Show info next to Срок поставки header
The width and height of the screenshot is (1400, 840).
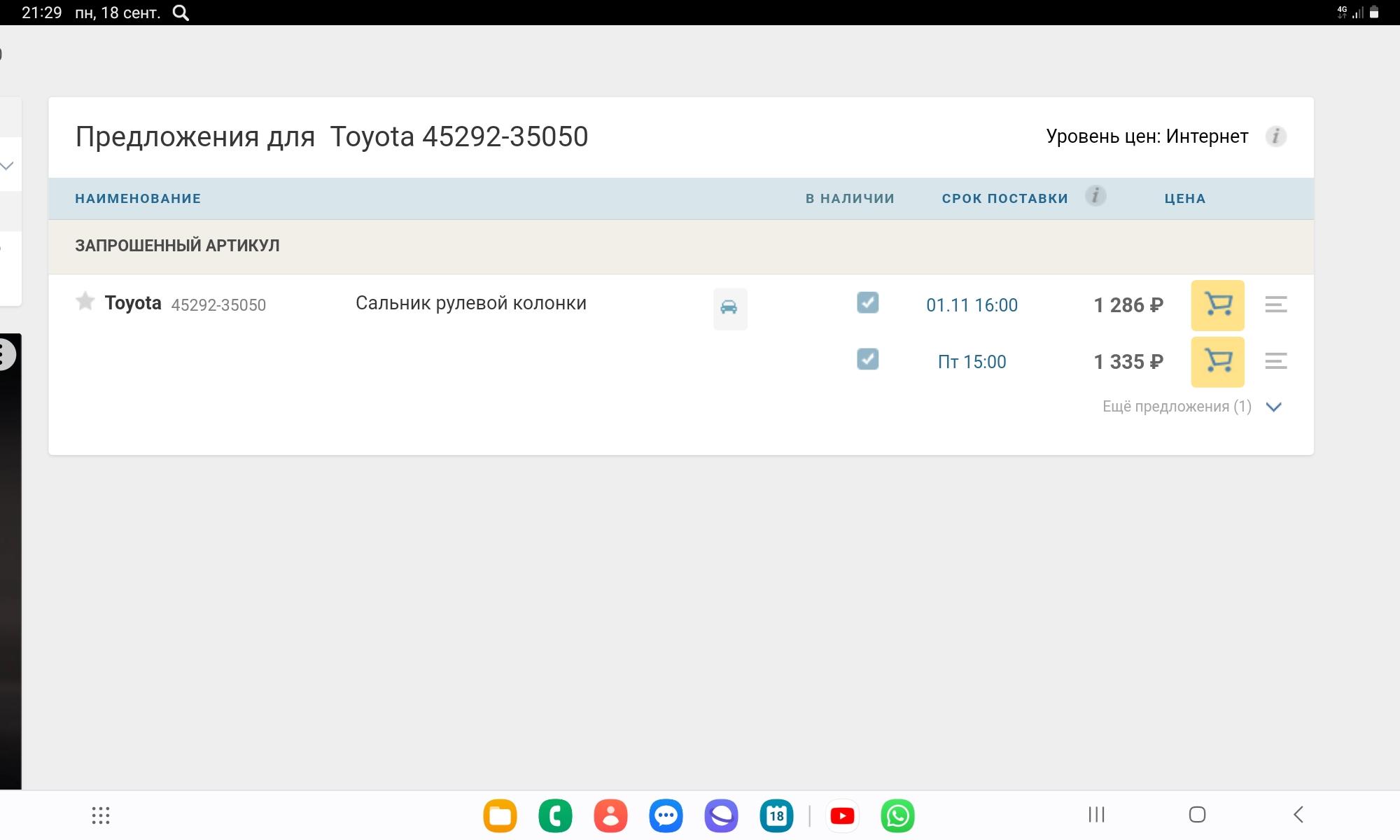pyautogui.click(x=1095, y=196)
